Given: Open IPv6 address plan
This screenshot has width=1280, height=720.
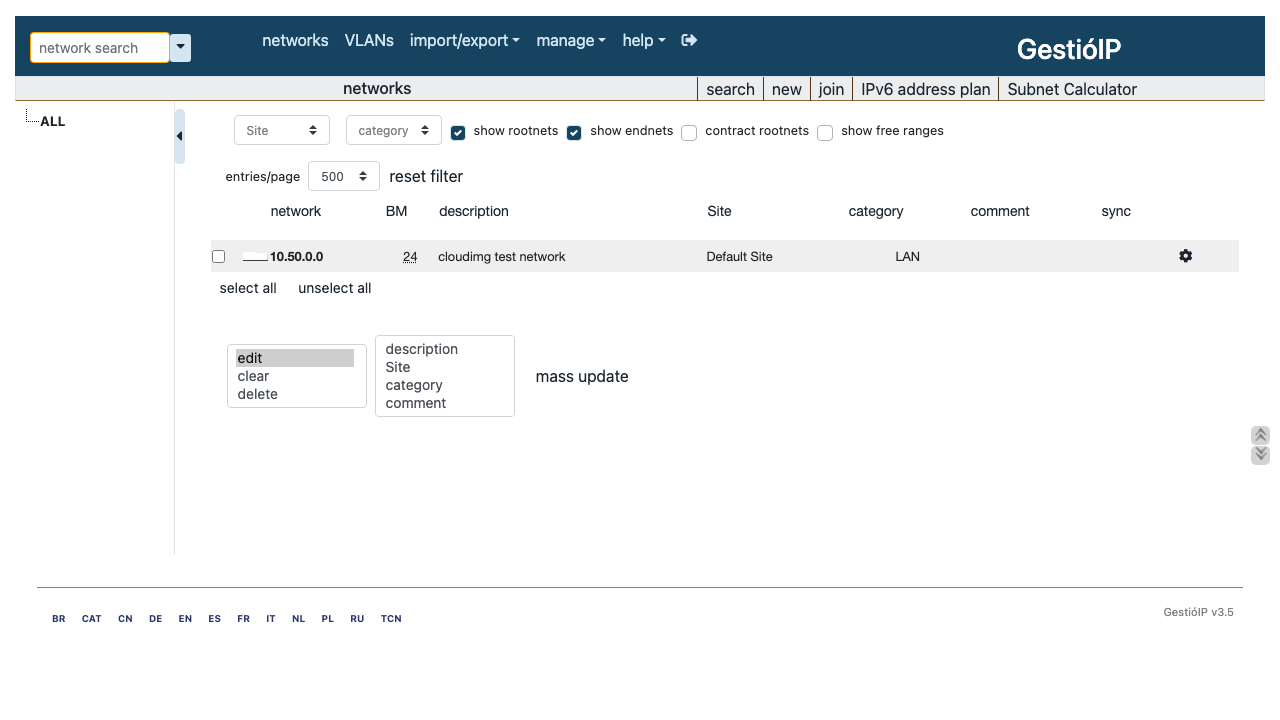Looking at the screenshot, I should 926,89.
